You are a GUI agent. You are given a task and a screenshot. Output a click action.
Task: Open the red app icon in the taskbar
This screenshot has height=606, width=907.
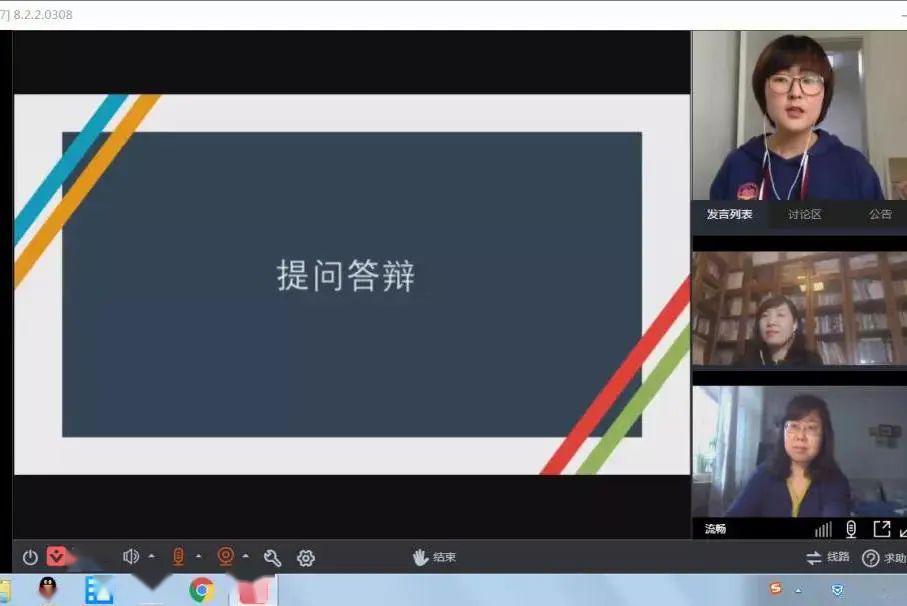pyautogui.click(x=254, y=591)
